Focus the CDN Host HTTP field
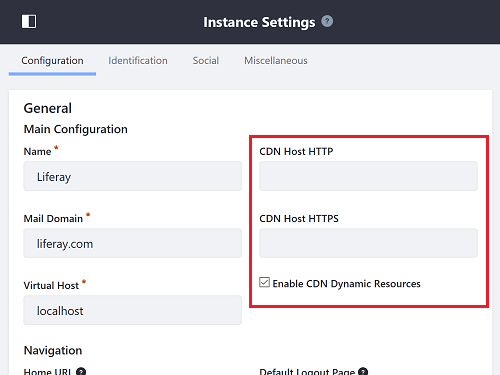500x375 pixels. (368, 176)
